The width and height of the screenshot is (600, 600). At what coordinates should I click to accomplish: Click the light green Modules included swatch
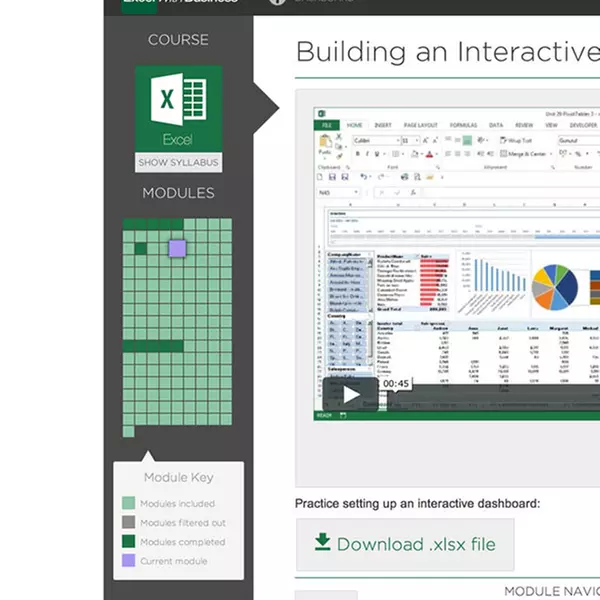[129, 503]
